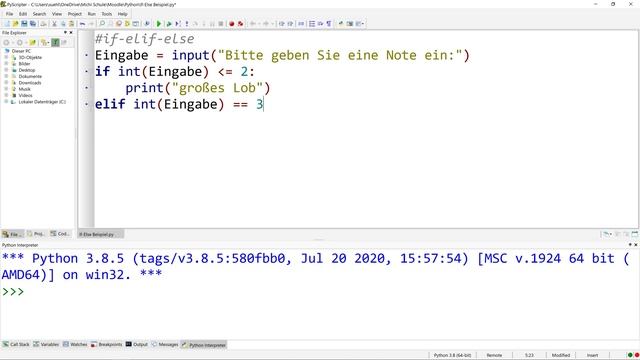The height and width of the screenshot is (360, 640).
Task: Select the If-Else Beispiel.py editor tab
Action: [101, 234]
